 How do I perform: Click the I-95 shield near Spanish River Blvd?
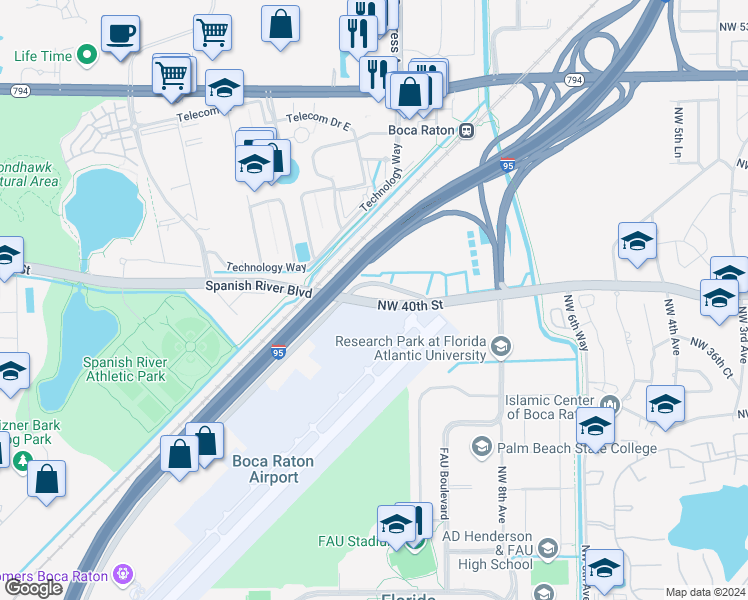(278, 352)
